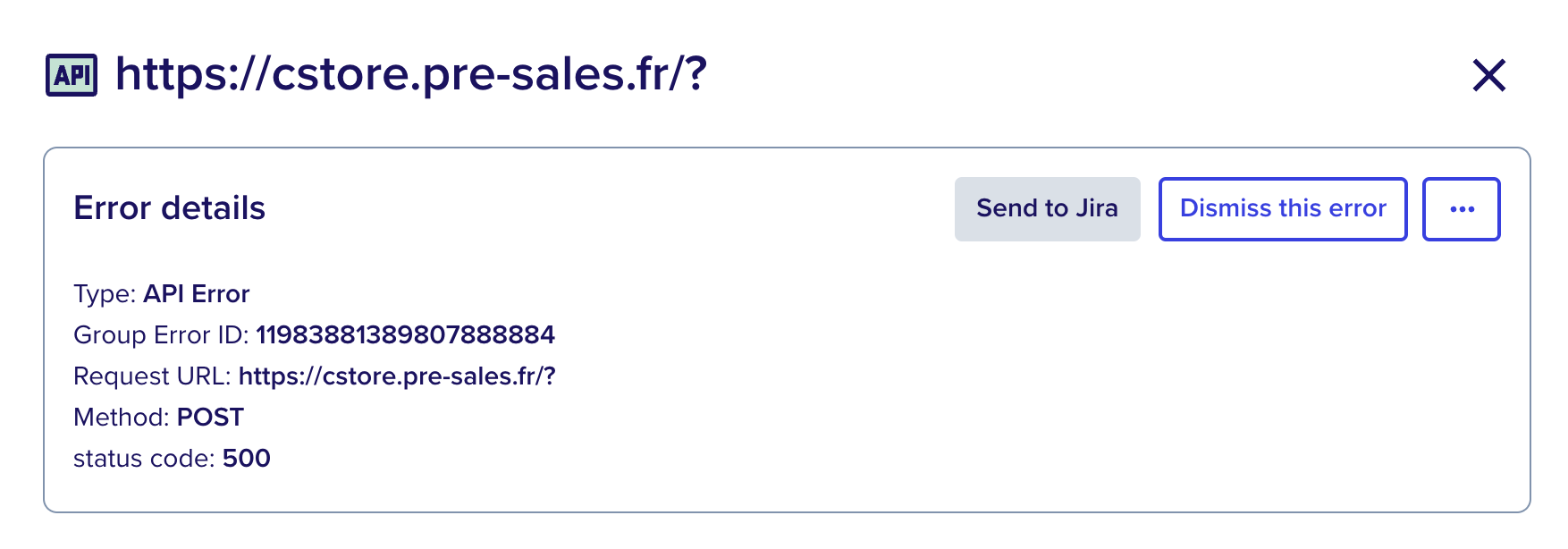This screenshot has width=1568, height=549.
Task: Click the Request URL value link
Action: point(397,376)
